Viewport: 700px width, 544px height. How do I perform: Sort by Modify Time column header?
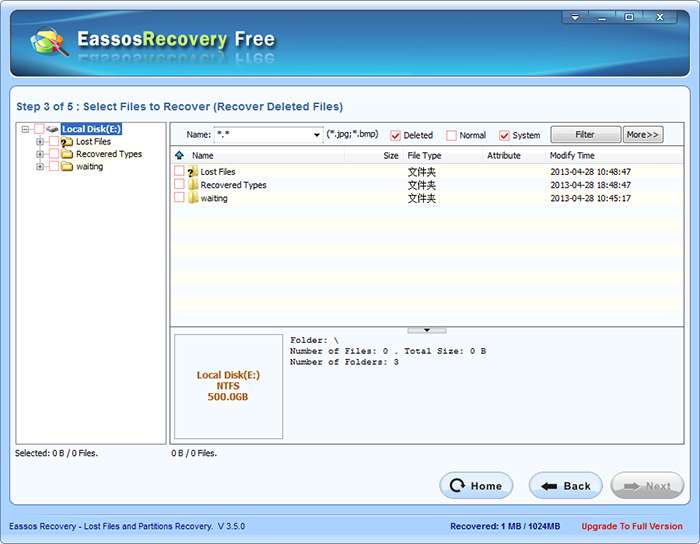572,155
